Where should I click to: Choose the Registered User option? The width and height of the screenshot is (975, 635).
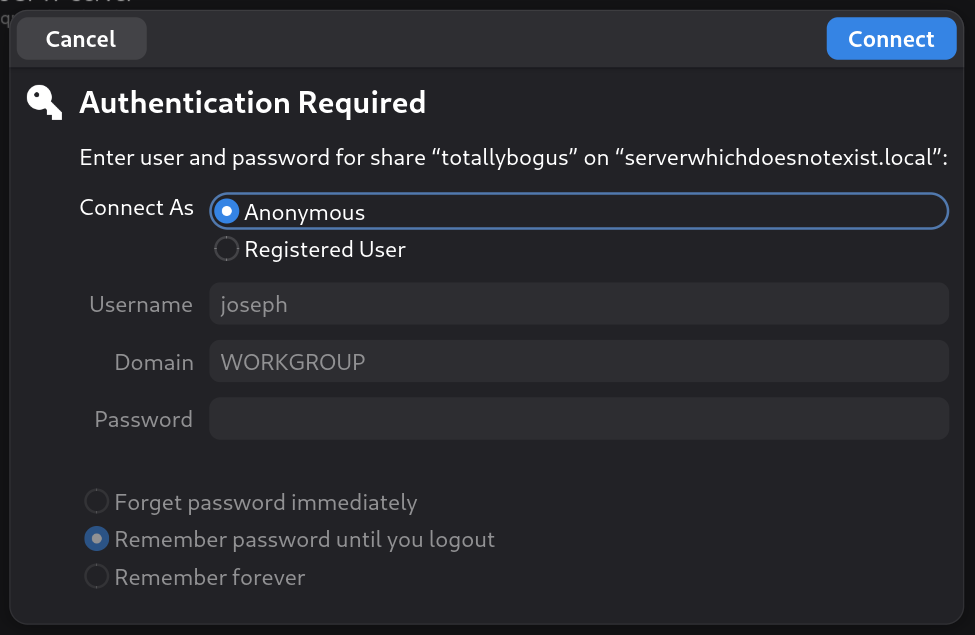[x=227, y=250]
